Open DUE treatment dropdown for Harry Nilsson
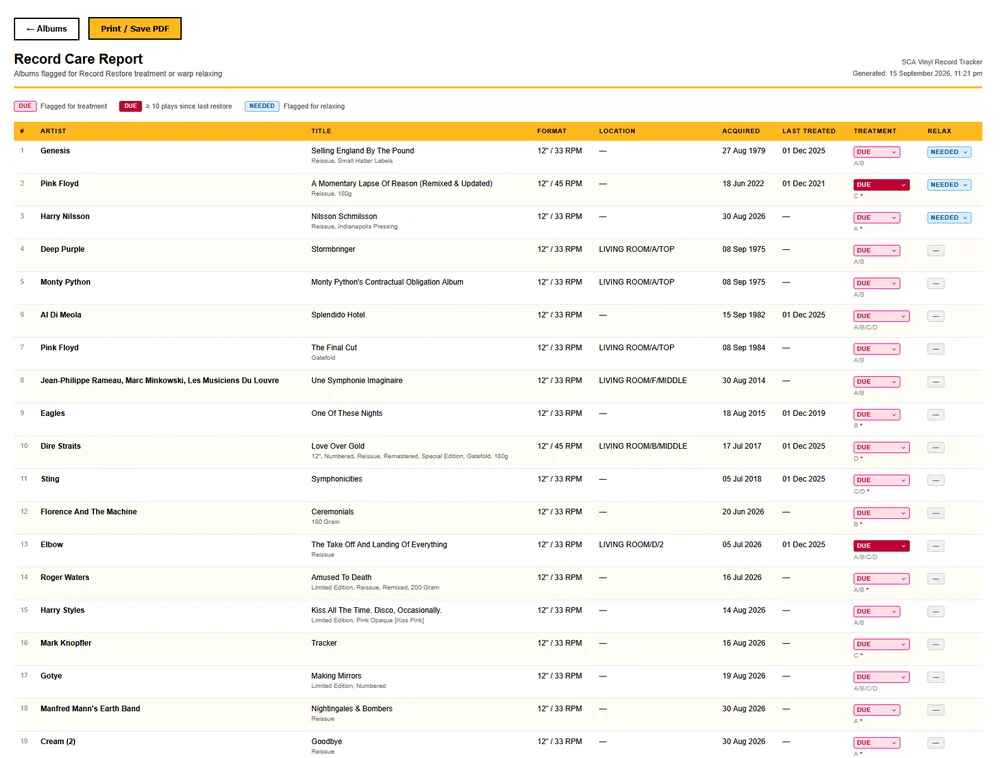1000x758 pixels. tap(876, 217)
